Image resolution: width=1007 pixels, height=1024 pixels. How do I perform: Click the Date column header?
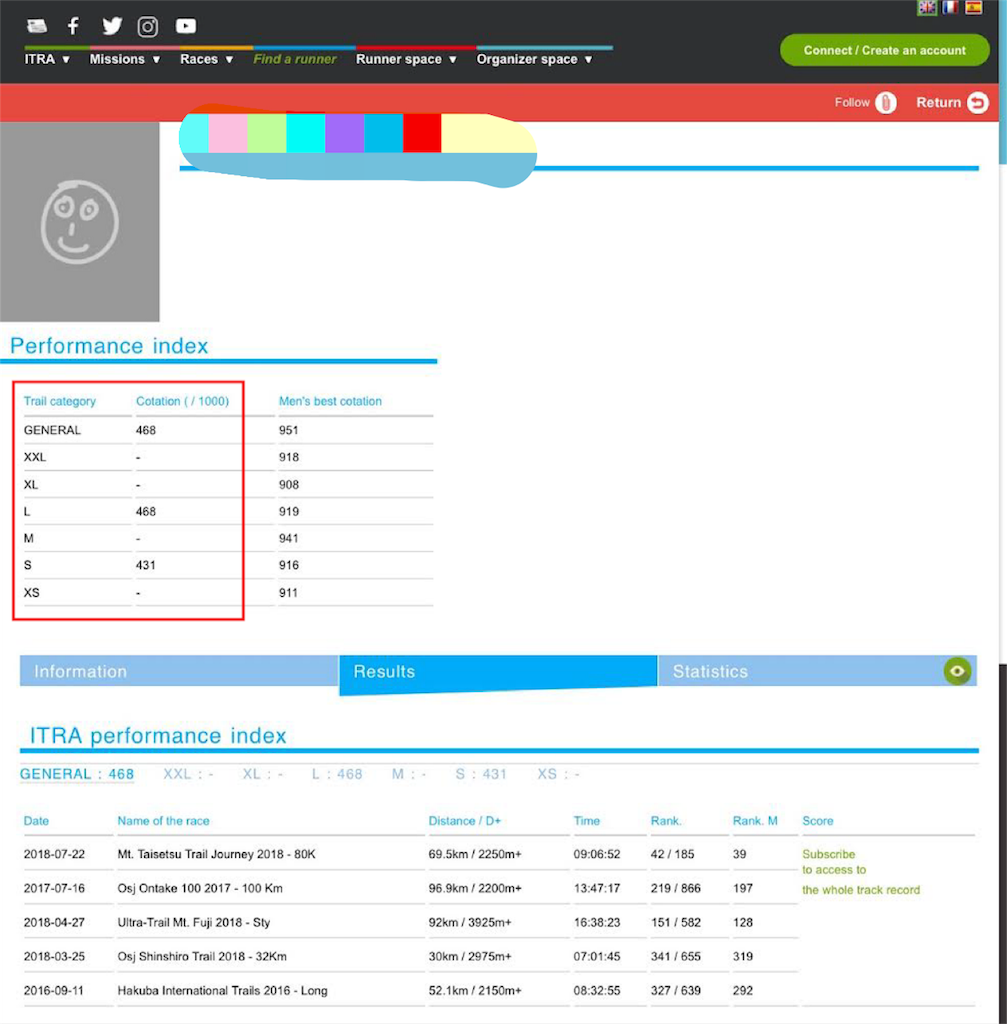[x=36, y=821]
